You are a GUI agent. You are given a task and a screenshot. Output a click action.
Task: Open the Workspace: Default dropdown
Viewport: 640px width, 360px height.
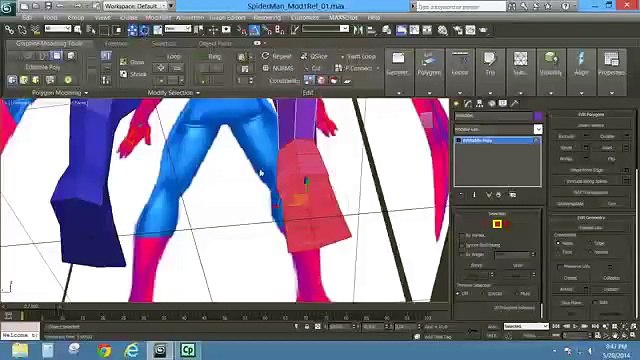click(135, 6)
